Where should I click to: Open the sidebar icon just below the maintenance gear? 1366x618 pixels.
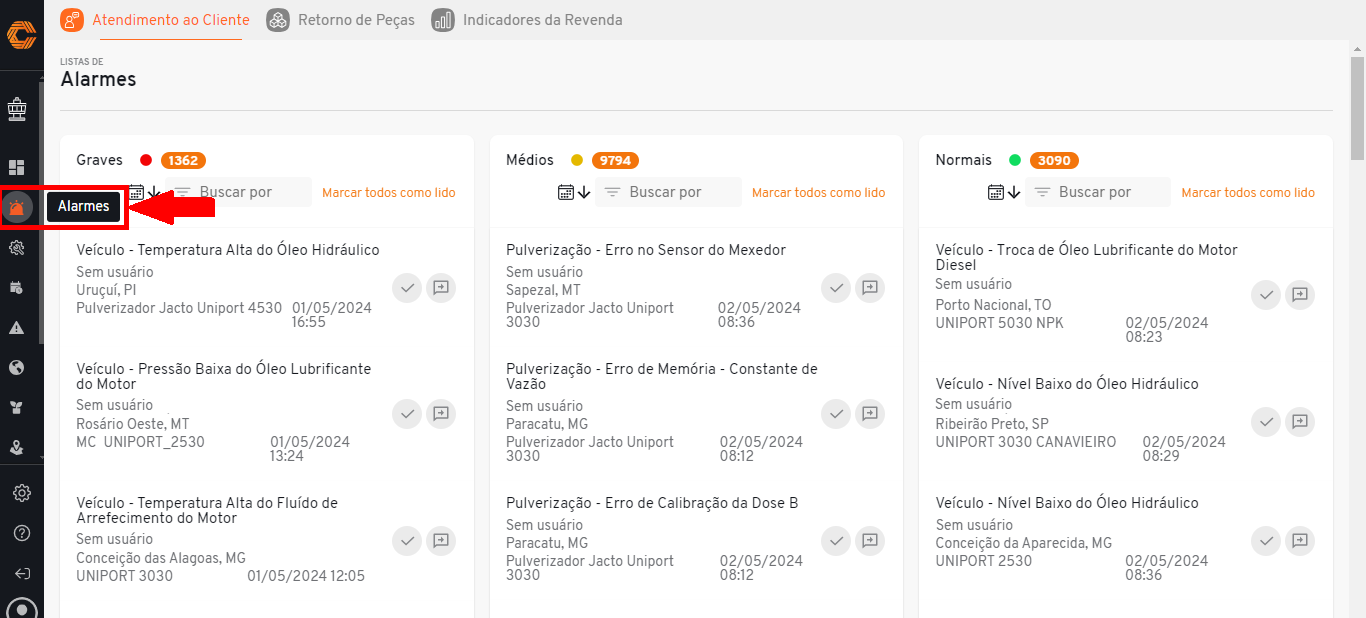click(x=17, y=288)
